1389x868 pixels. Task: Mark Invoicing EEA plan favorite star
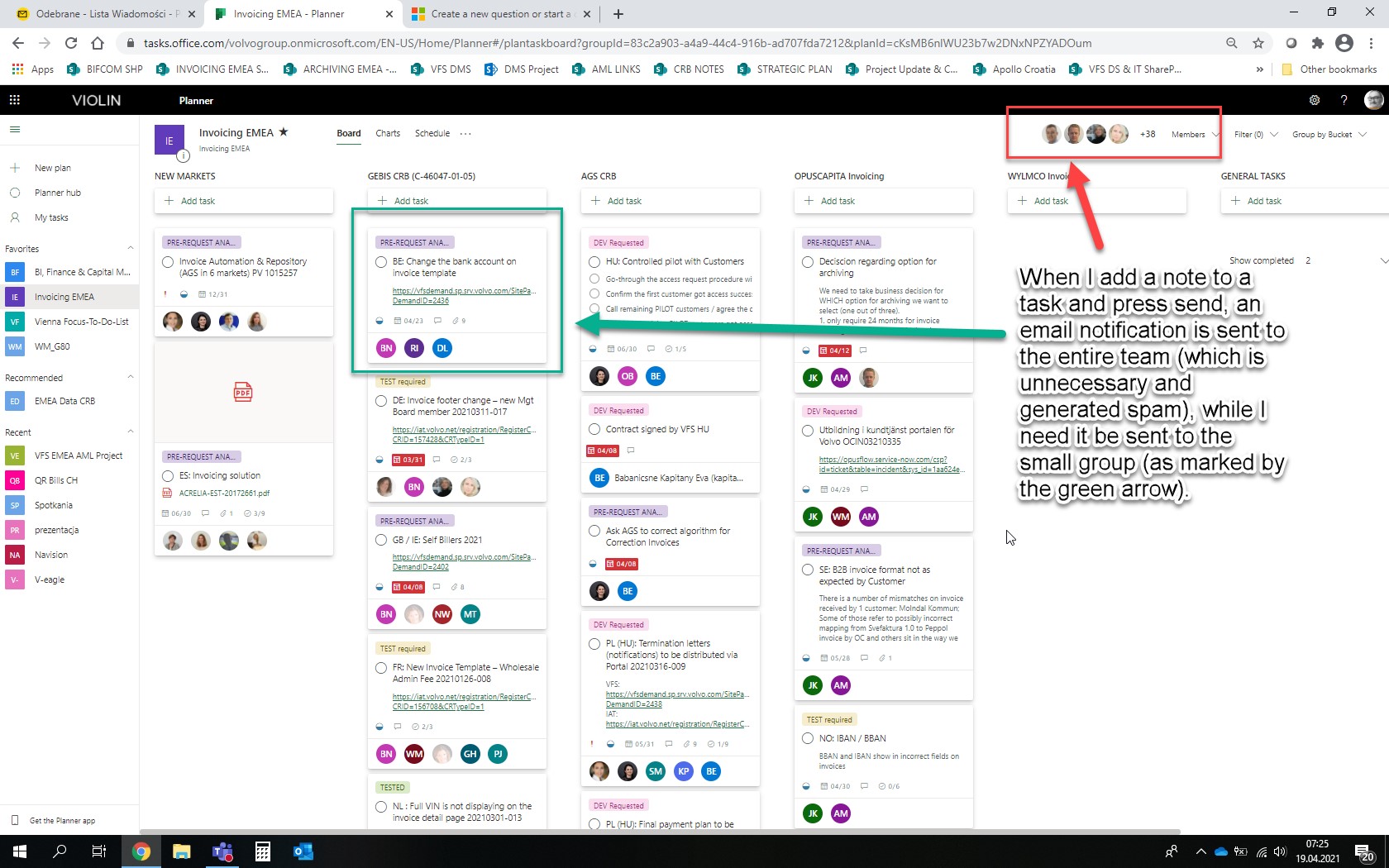(284, 131)
